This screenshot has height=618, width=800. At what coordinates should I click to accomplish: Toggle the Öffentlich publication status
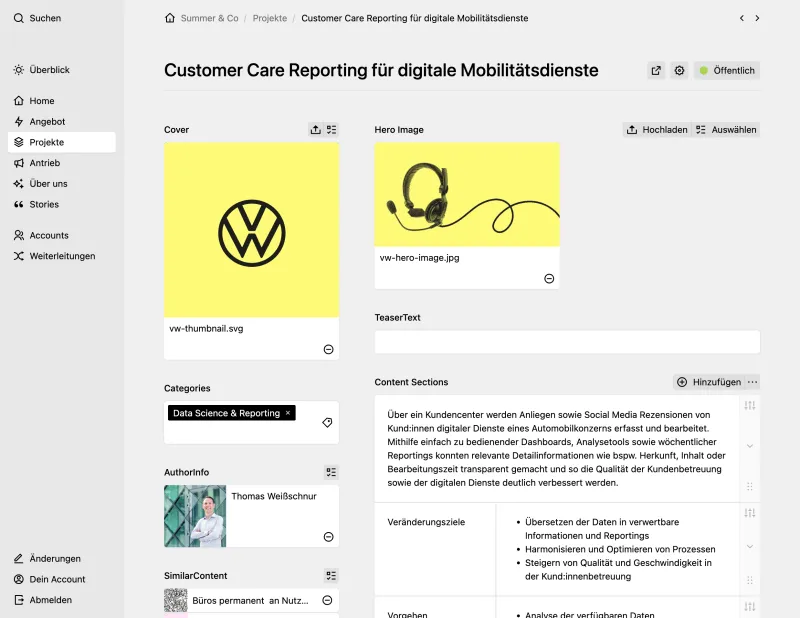coord(727,70)
